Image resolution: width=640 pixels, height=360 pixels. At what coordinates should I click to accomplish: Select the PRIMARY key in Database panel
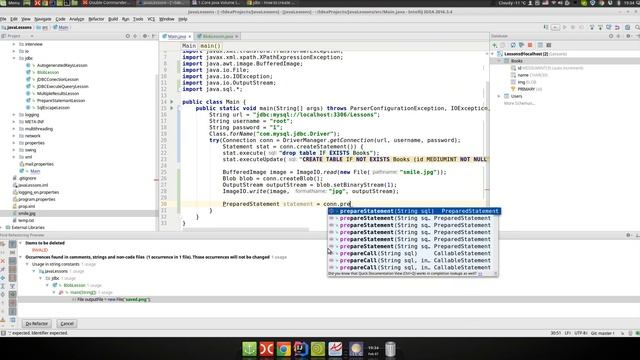(x=526, y=89)
